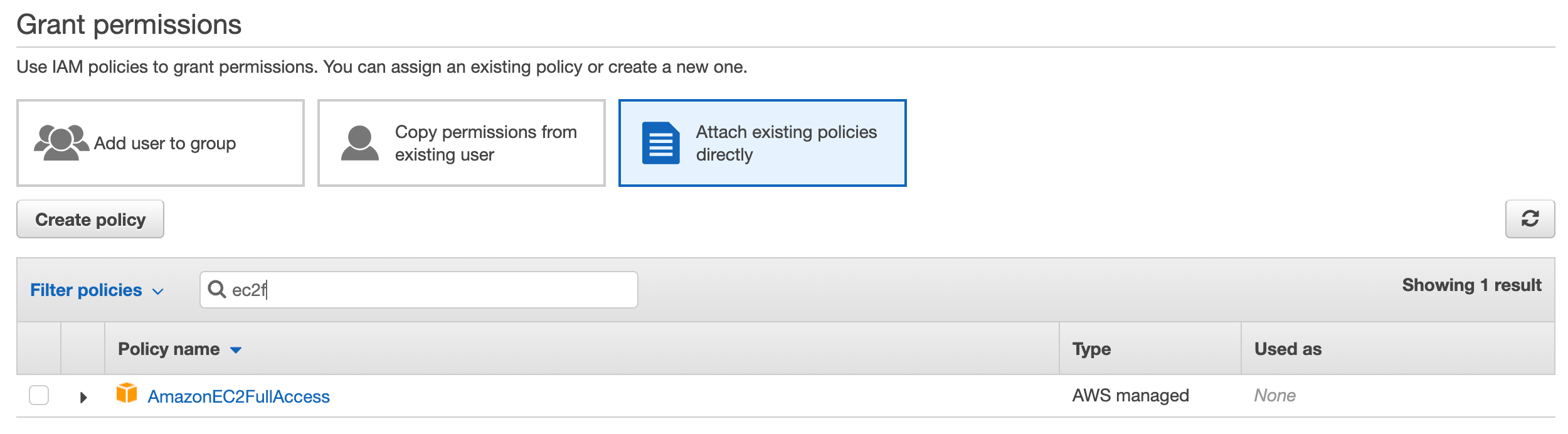
Task: Click the single user silhouette icon
Action: [359, 142]
